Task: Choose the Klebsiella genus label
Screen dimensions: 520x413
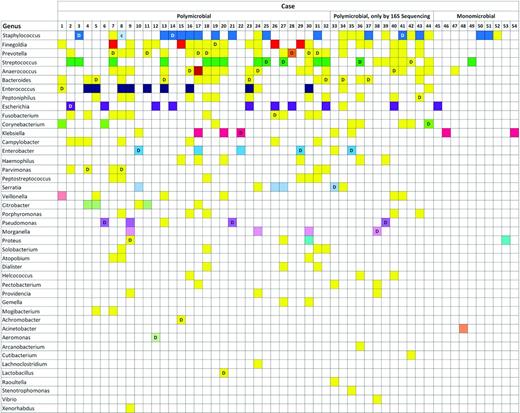Action: [13, 133]
